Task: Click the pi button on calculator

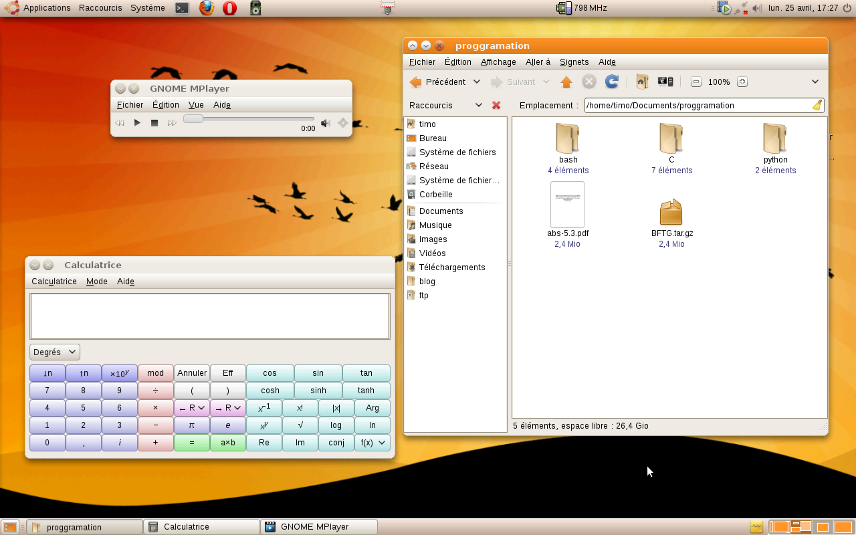Action: (x=192, y=425)
